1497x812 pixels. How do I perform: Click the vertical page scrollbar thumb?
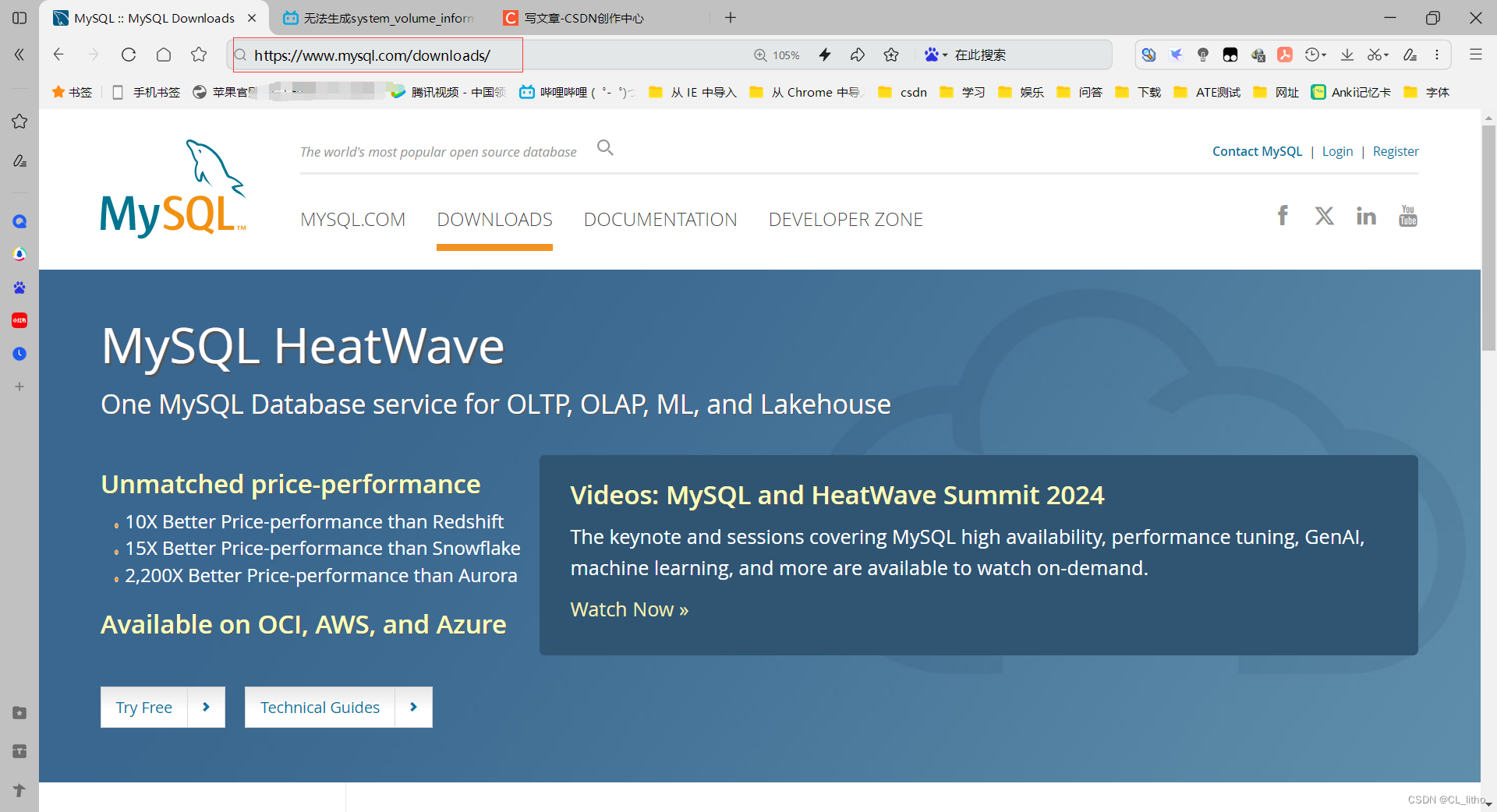point(1488,238)
